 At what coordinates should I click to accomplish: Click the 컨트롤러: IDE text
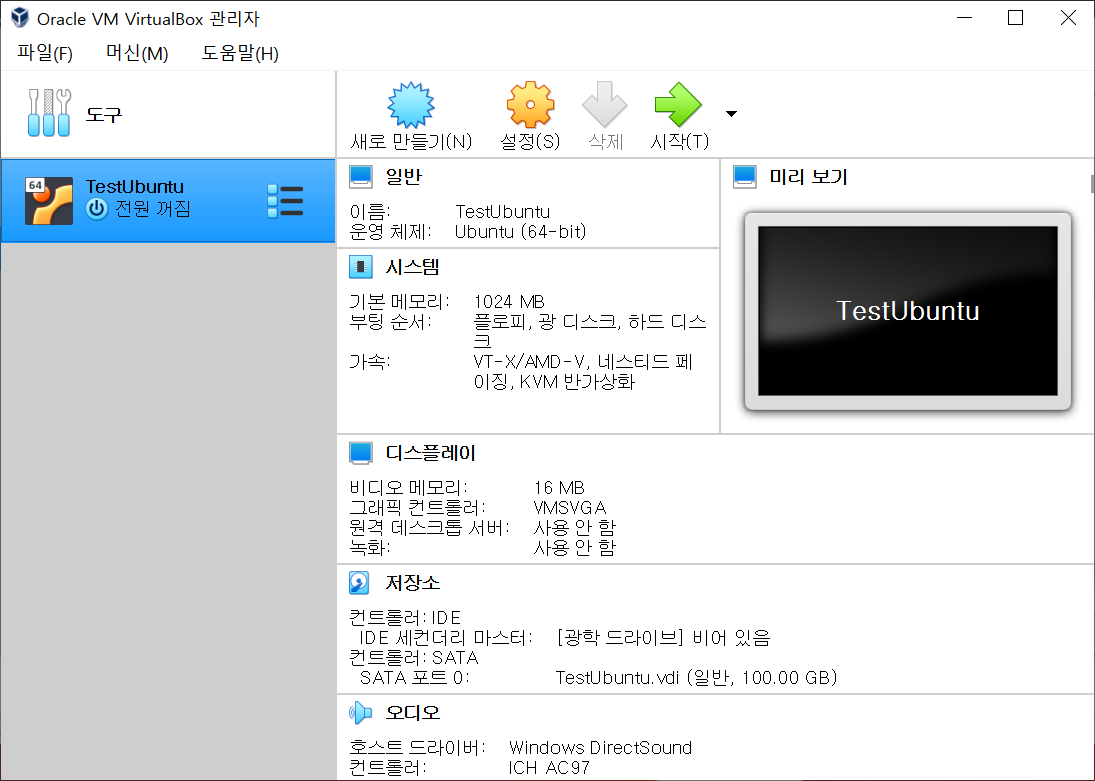pos(405,618)
